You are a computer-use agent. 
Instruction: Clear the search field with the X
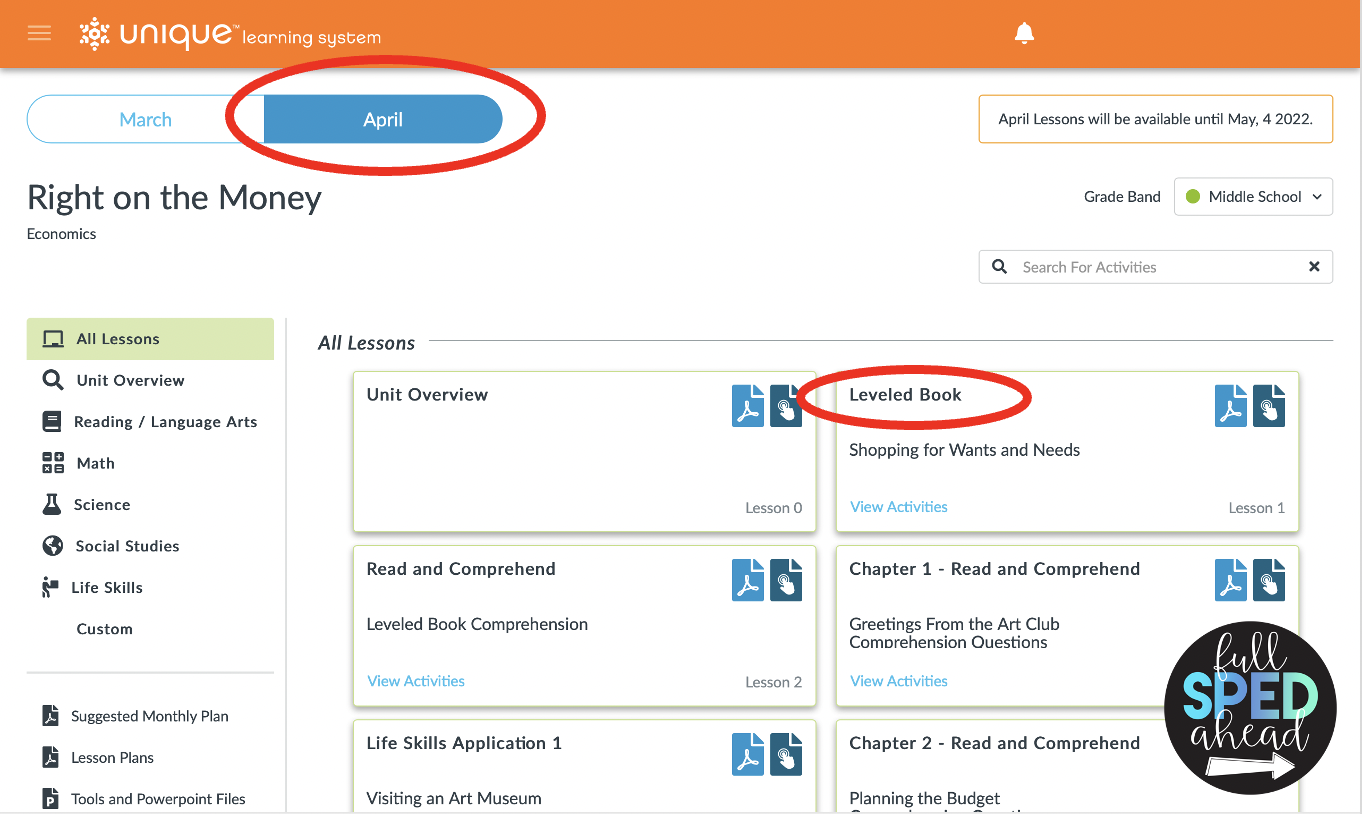[1314, 266]
